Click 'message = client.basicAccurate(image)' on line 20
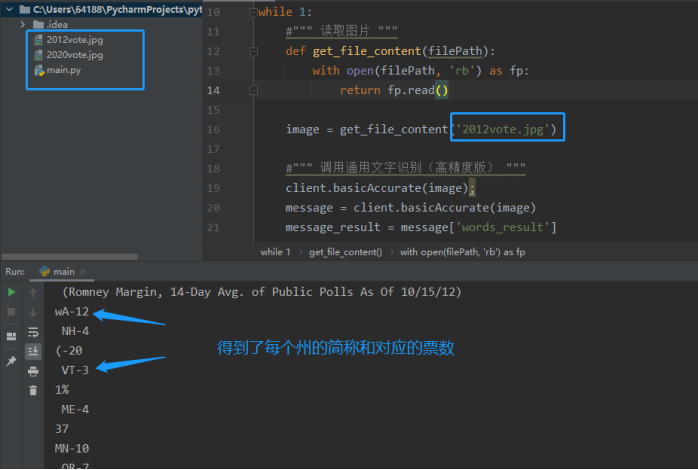Screen dimensions: 698x470 pyautogui.click(x=410, y=208)
